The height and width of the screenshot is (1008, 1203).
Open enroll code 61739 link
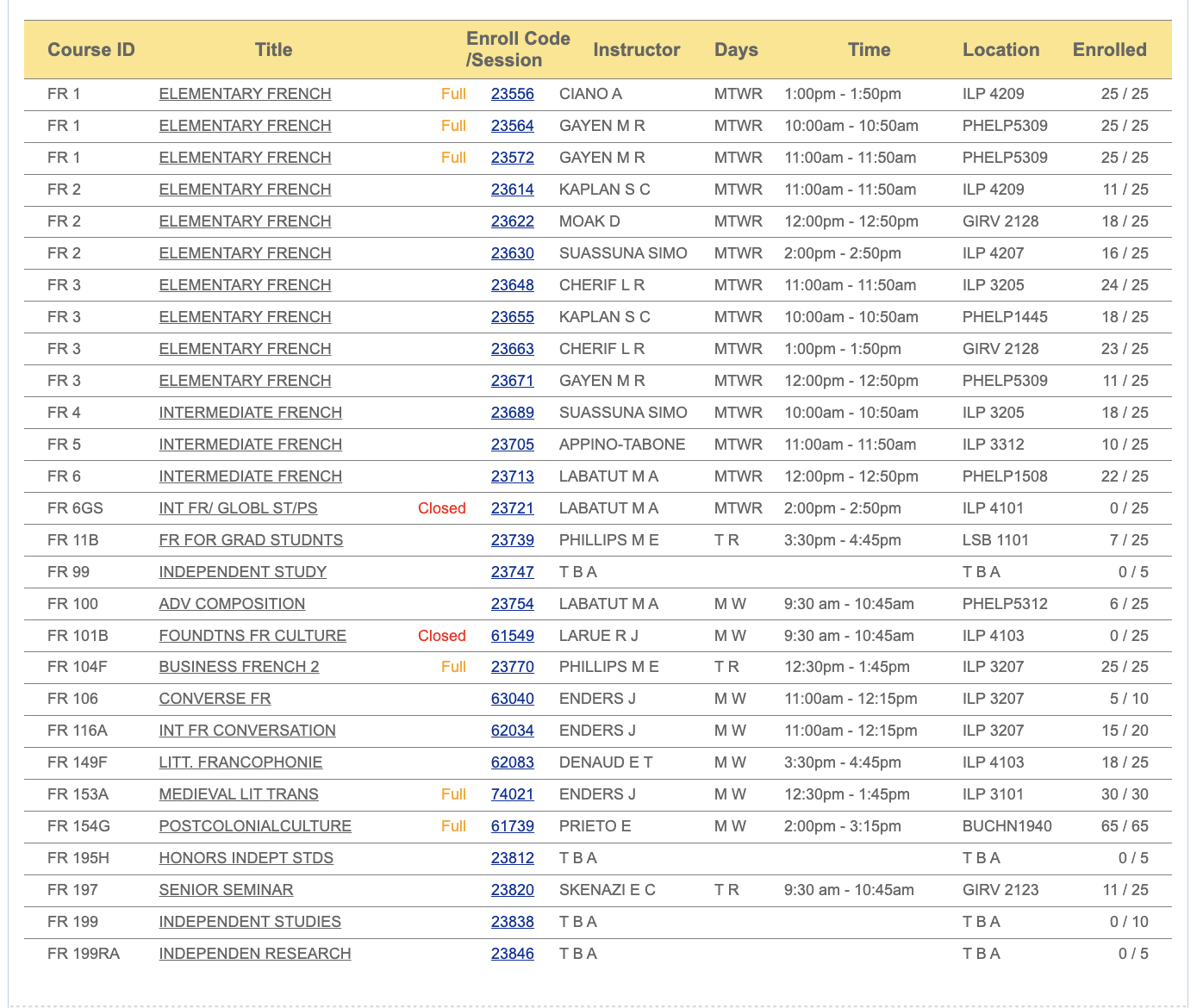click(512, 826)
